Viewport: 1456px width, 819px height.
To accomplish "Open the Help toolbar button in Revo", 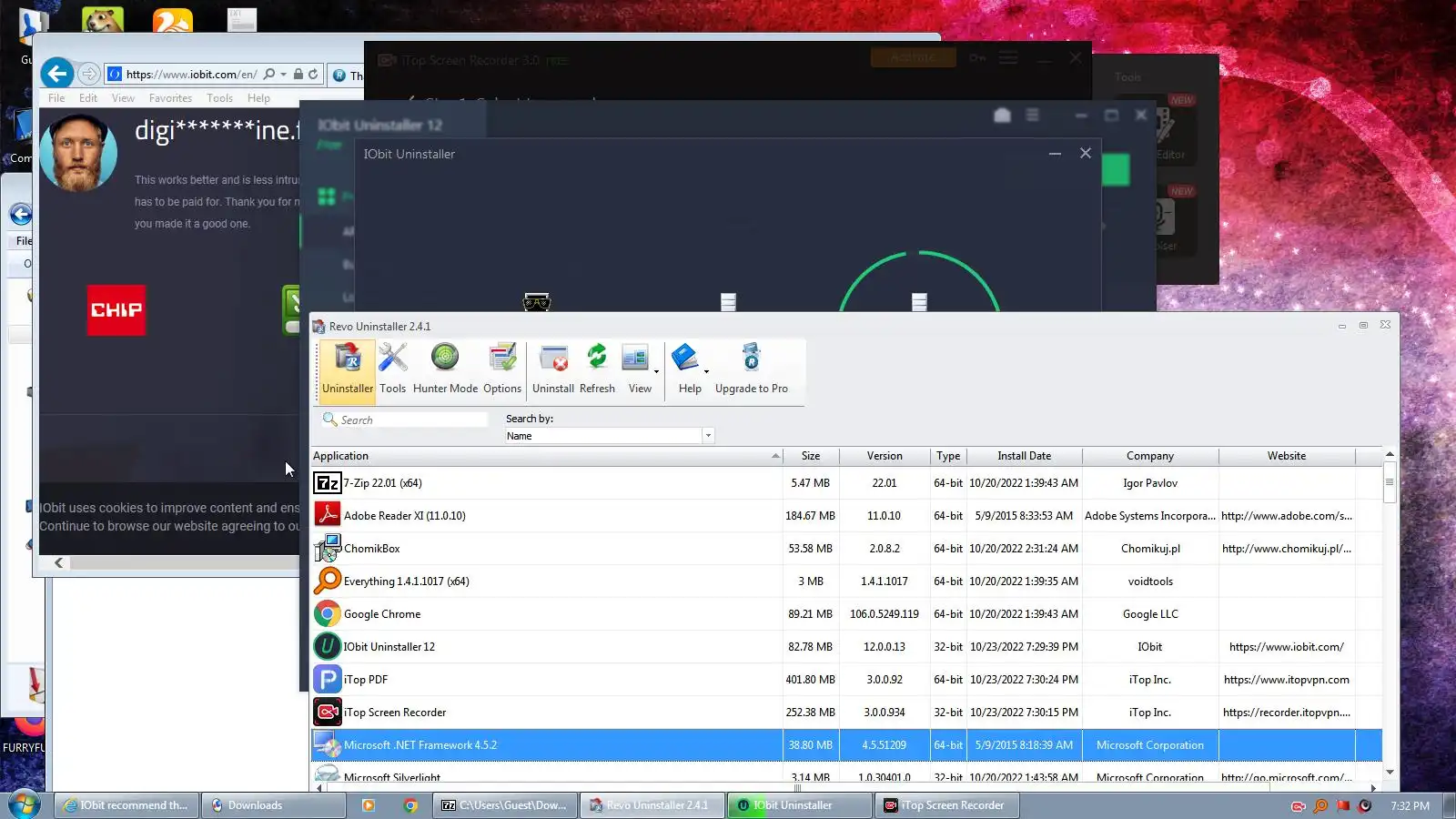I will [x=688, y=369].
